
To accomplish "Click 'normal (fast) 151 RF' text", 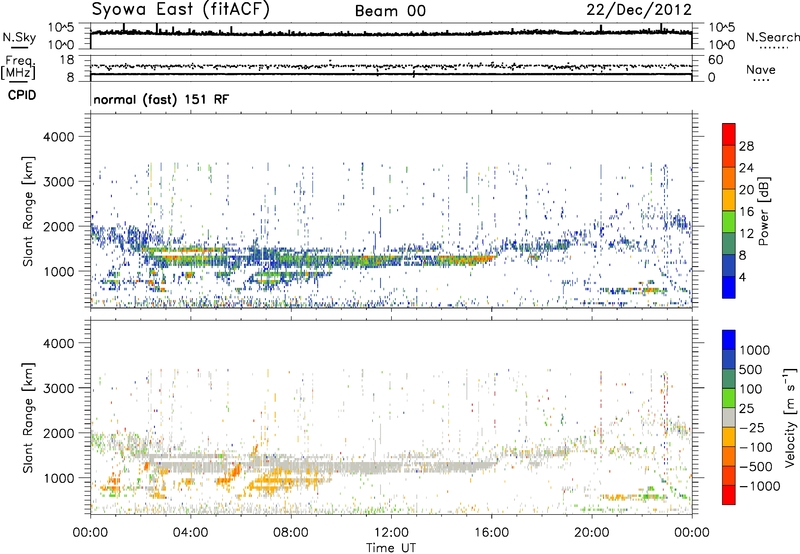I will click(x=161, y=99).
